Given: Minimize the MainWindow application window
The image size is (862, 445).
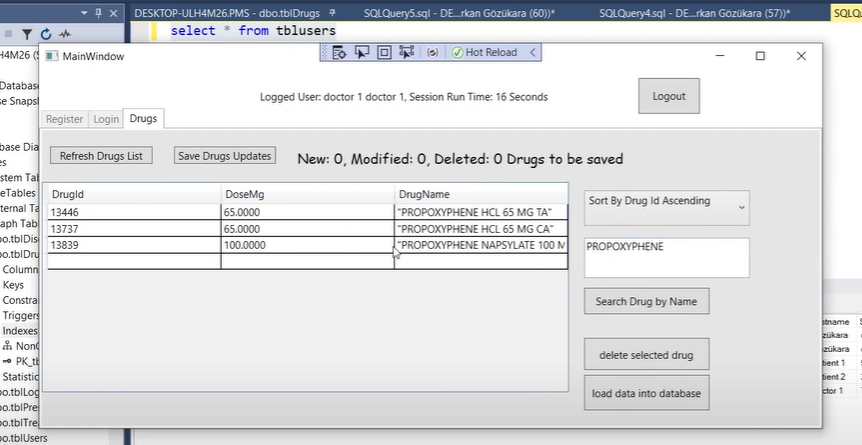Looking at the screenshot, I should pos(720,56).
